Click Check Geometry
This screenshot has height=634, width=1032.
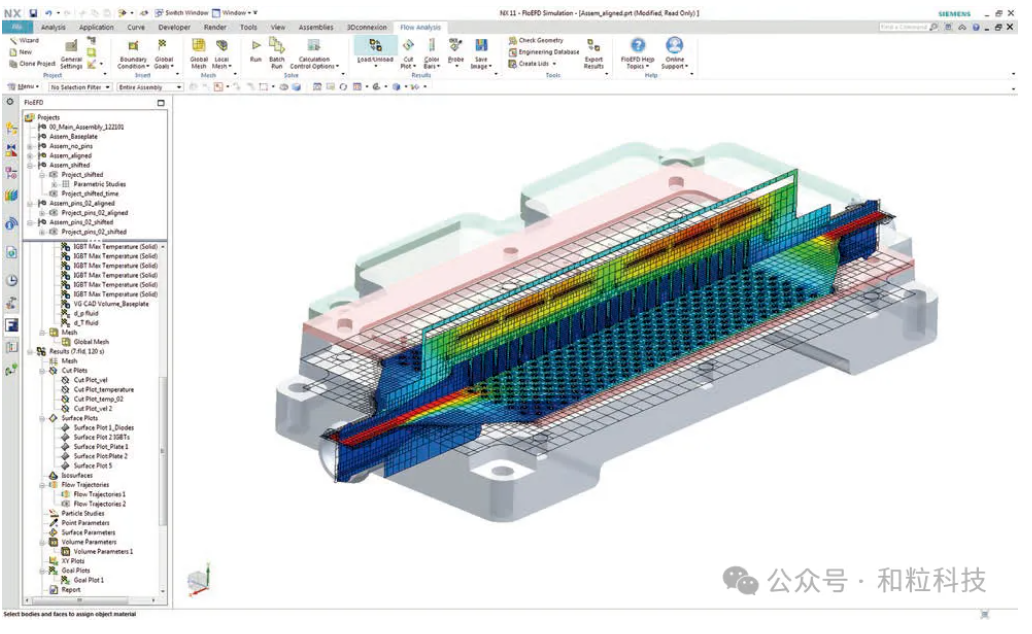(x=540, y=41)
